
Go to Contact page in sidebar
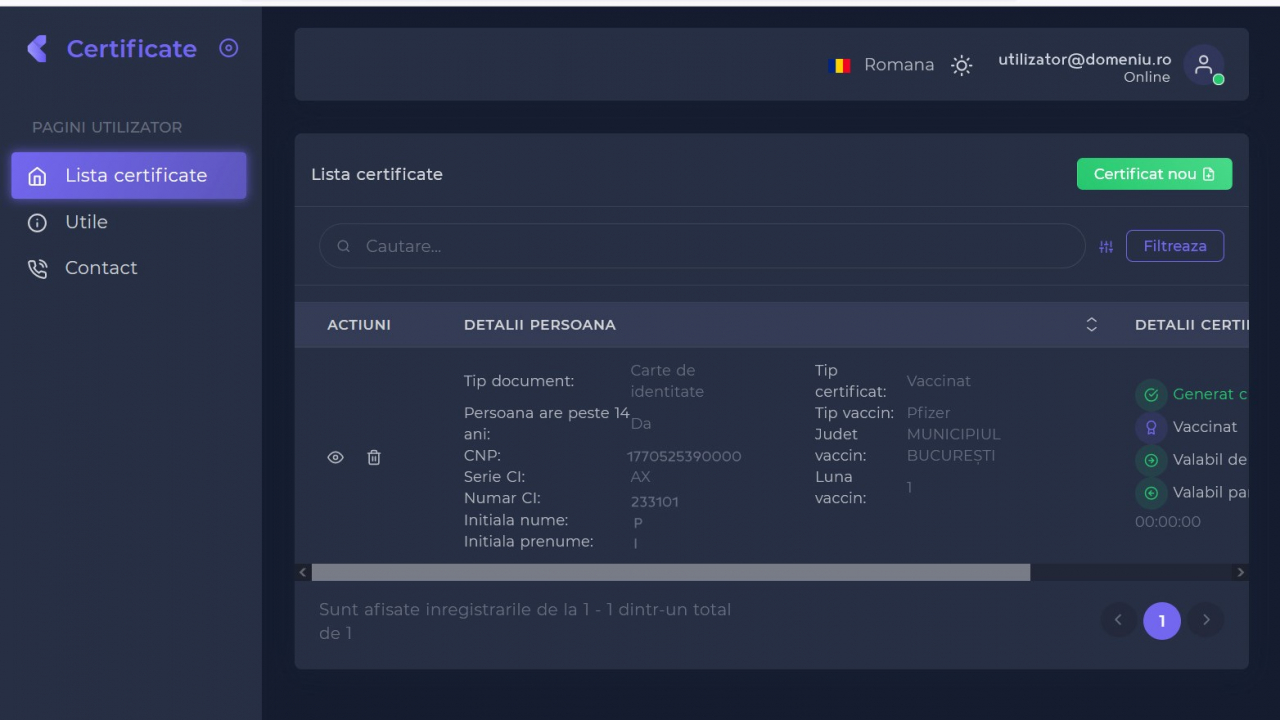click(100, 268)
